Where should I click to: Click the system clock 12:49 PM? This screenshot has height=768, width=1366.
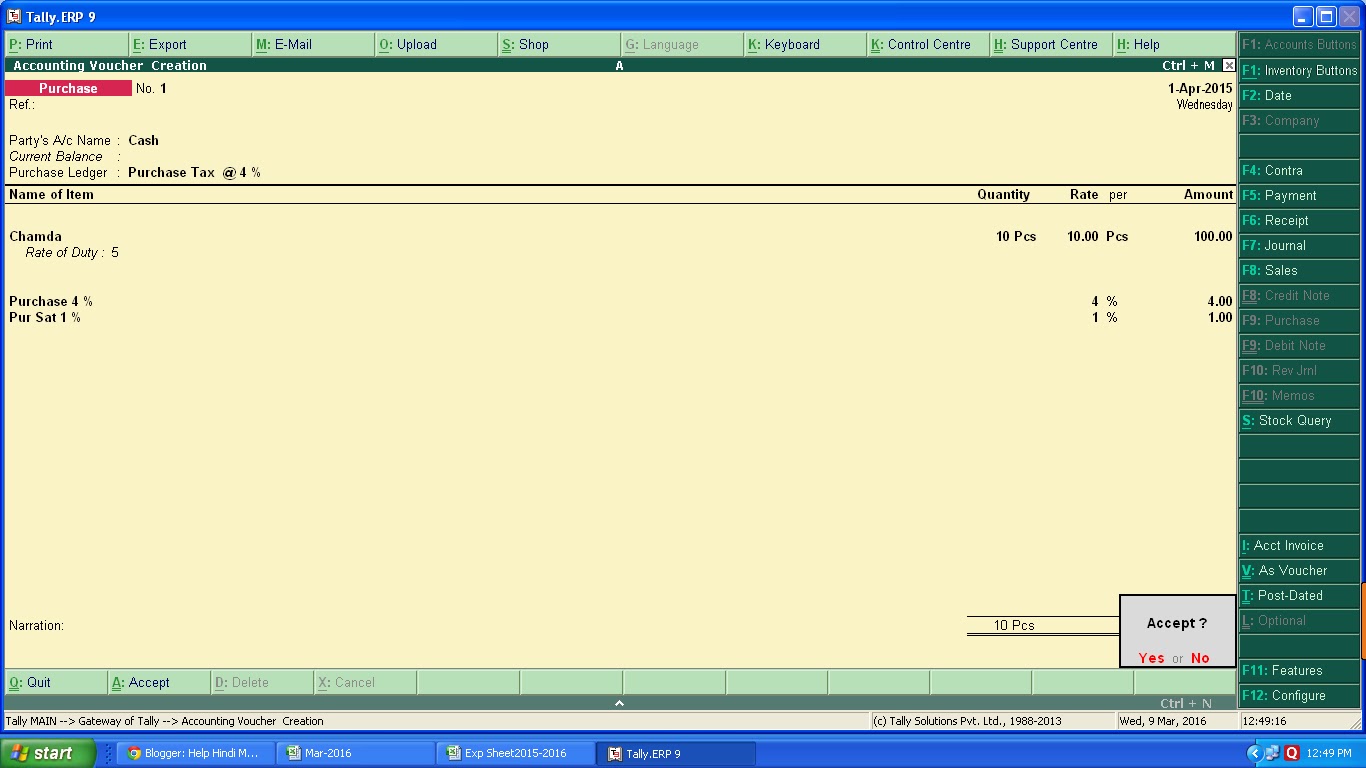coord(1330,753)
